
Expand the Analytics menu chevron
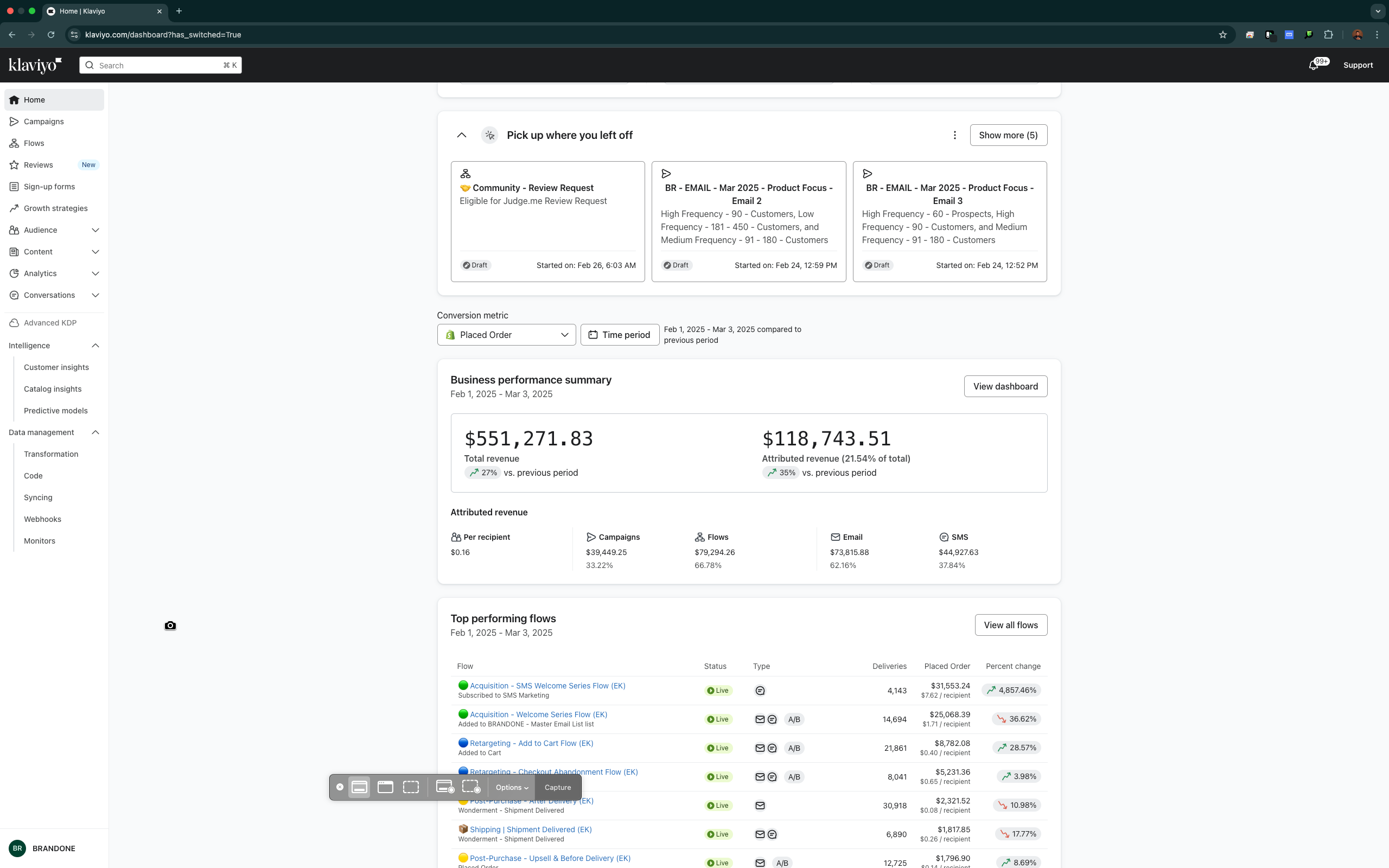pyautogui.click(x=95, y=273)
